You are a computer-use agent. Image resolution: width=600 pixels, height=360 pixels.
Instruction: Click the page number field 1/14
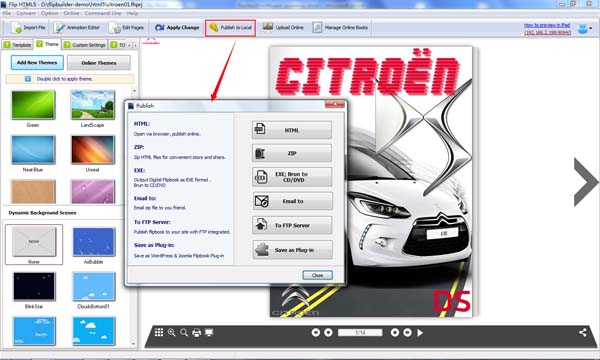(x=360, y=332)
